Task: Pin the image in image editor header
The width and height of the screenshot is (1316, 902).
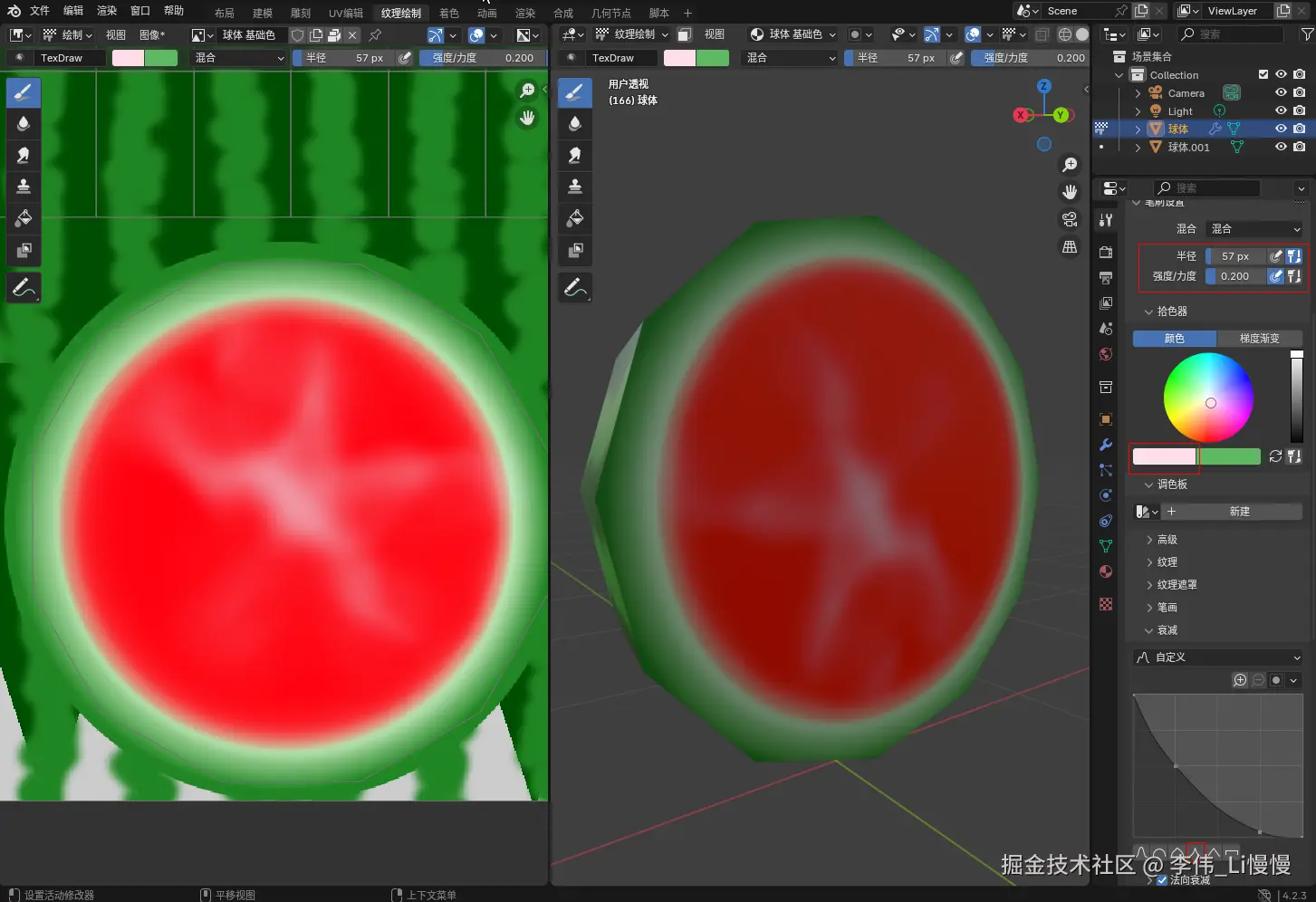Action: point(375,34)
